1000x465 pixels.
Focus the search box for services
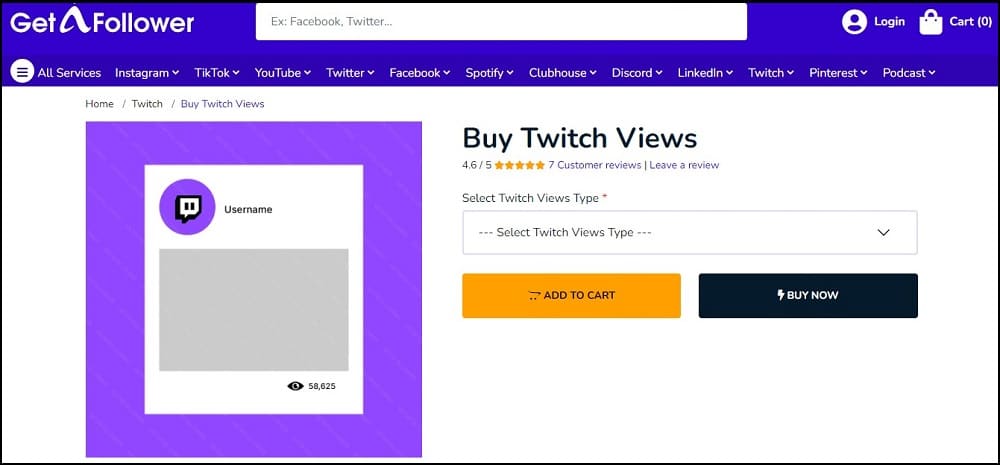(x=501, y=22)
